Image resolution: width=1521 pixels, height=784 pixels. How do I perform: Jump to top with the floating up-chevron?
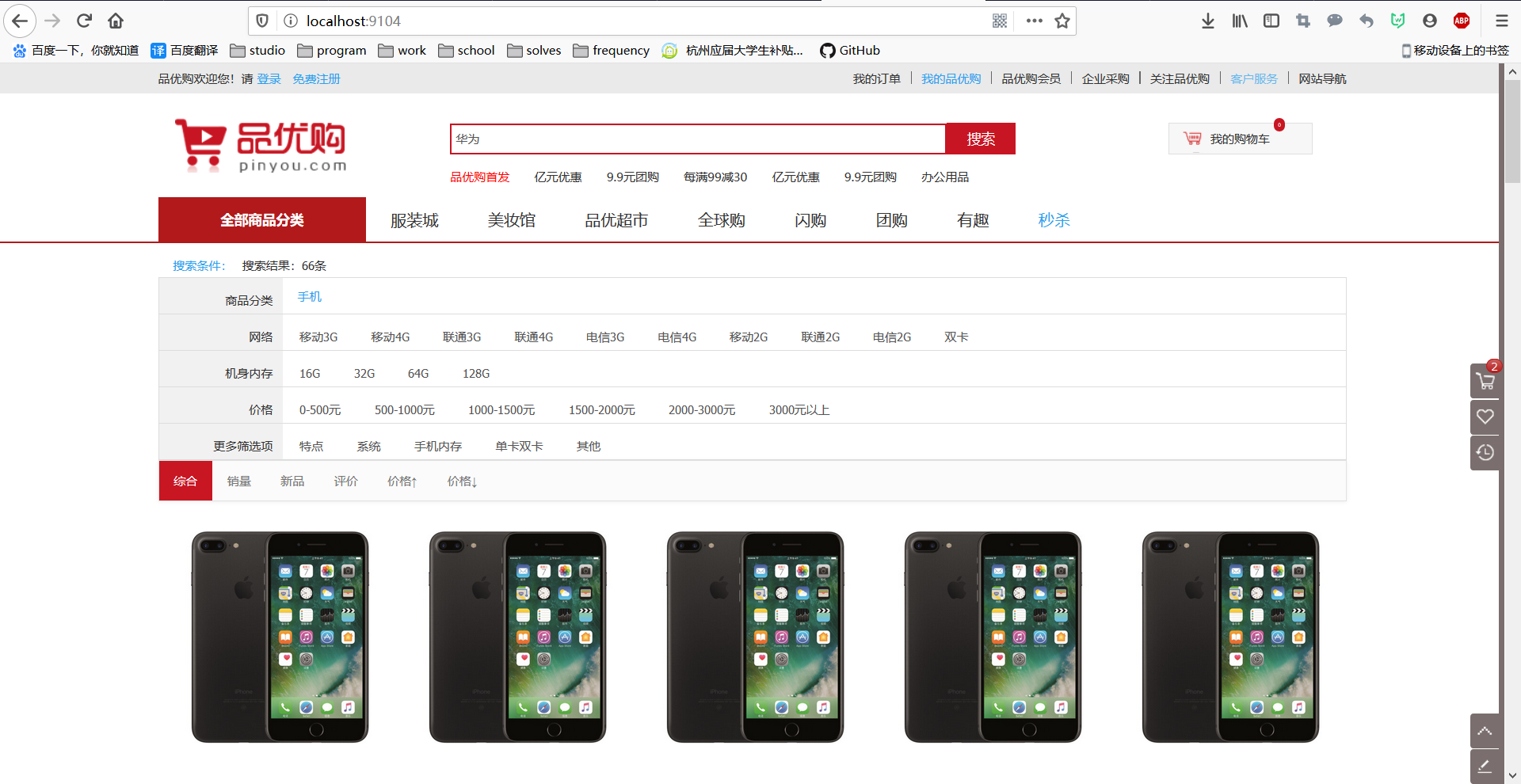pyautogui.click(x=1485, y=731)
